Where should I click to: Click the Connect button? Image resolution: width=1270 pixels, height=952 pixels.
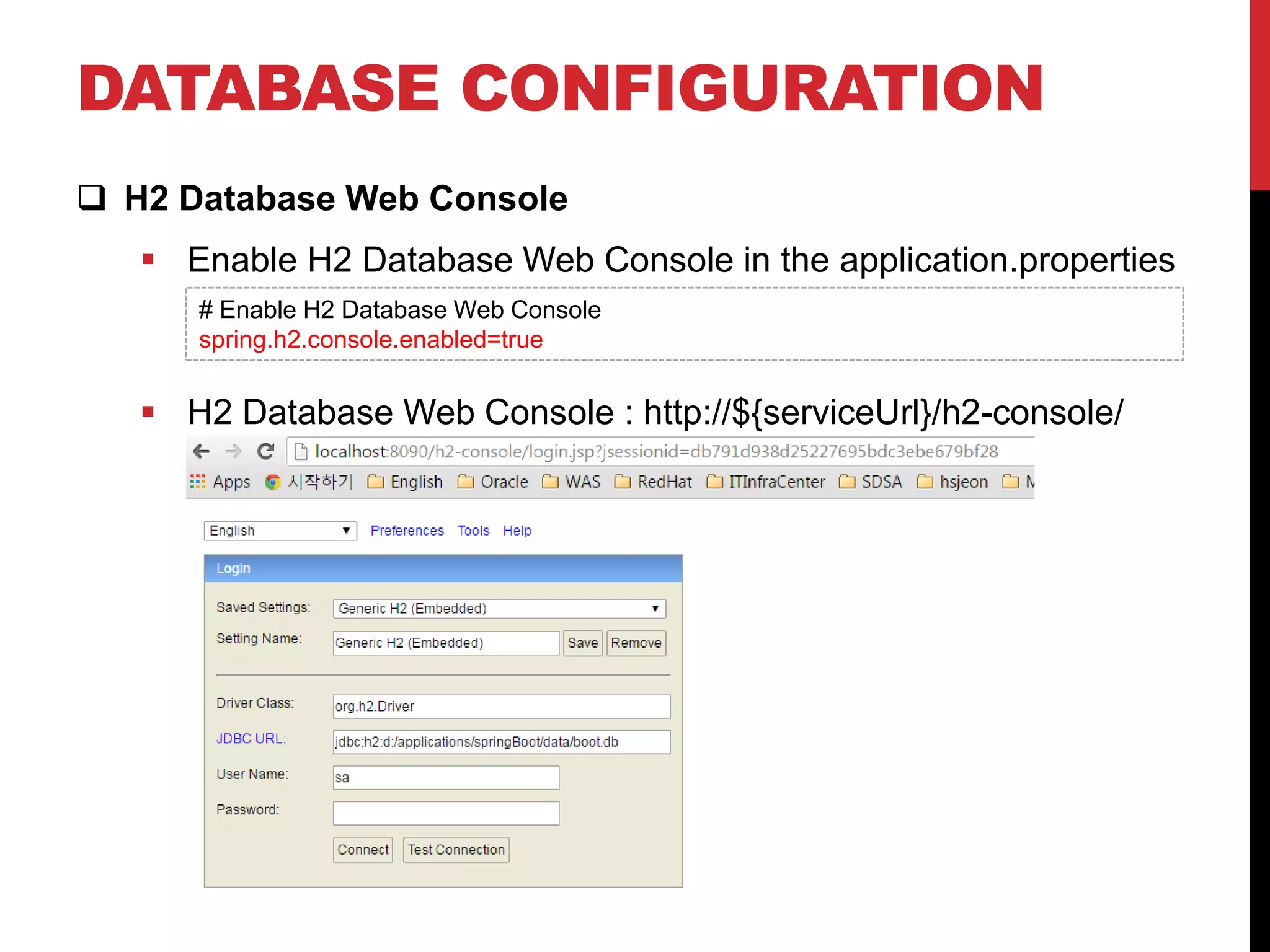tap(363, 849)
